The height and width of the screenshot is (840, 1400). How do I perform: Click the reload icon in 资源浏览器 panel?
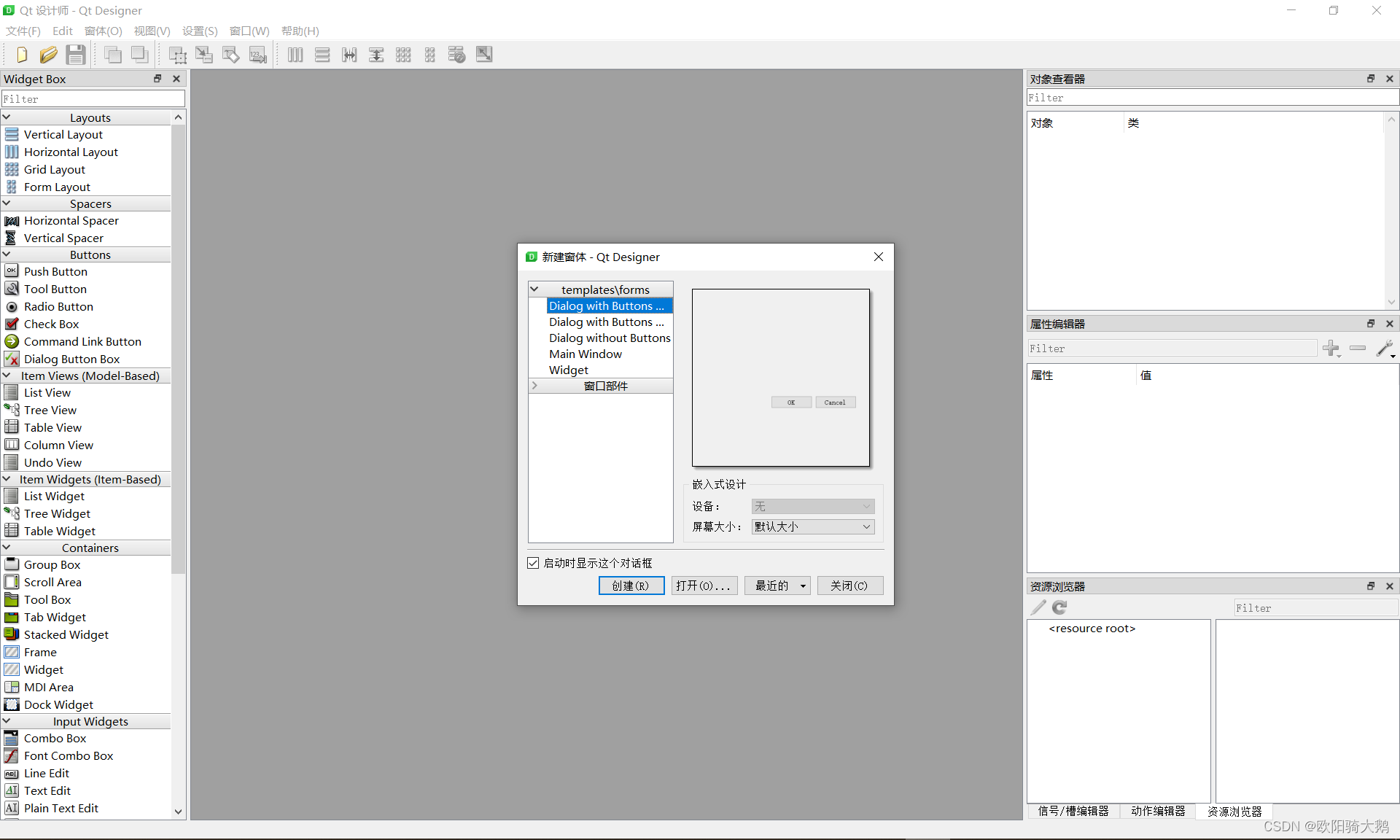(x=1059, y=607)
